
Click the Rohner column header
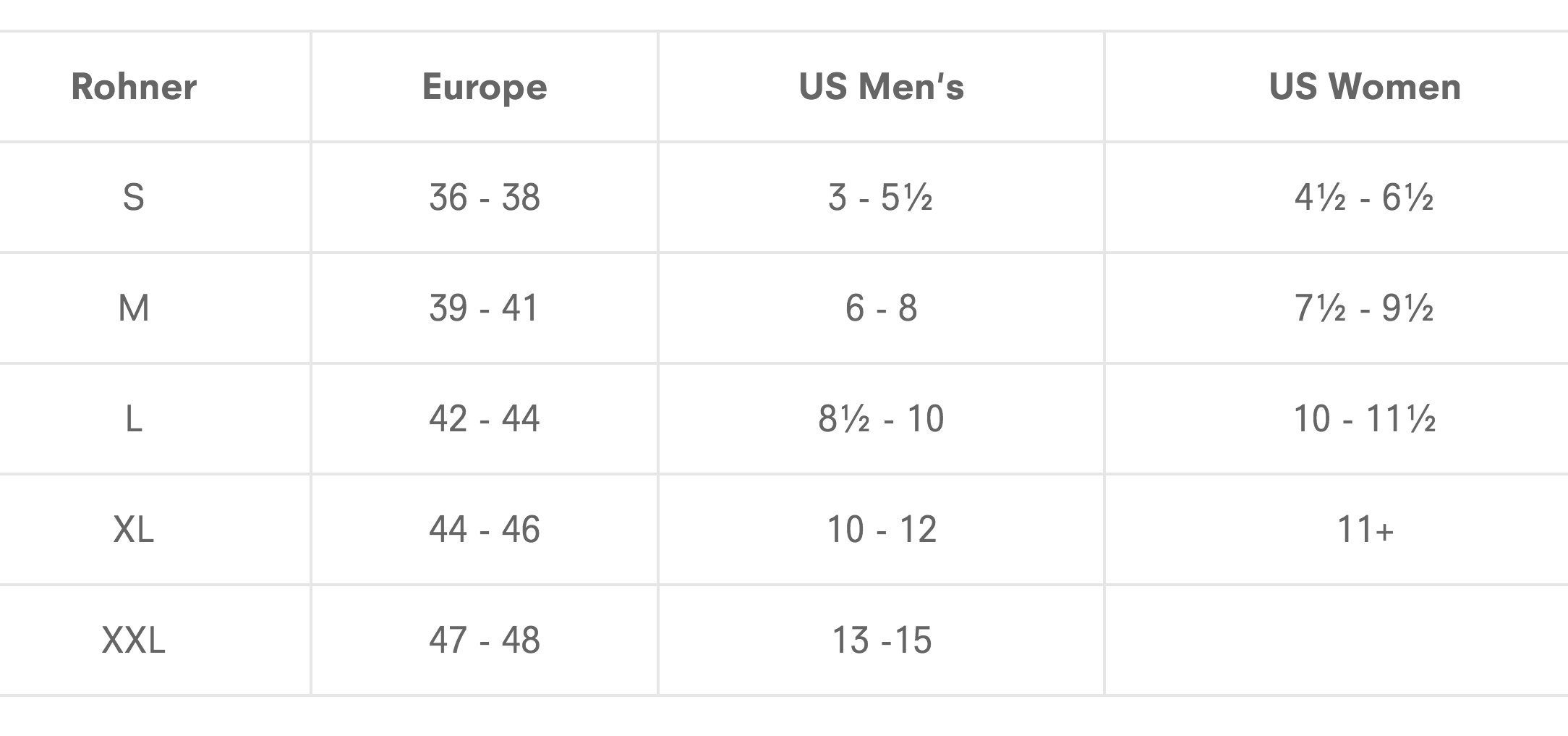(134, 87)
